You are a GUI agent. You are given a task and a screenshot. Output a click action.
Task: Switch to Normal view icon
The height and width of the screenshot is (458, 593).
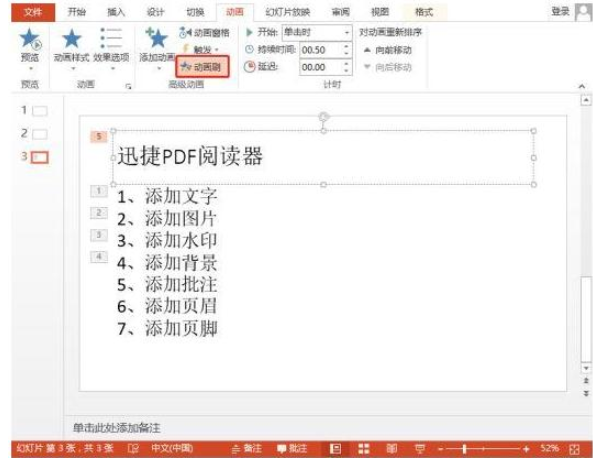coord(335,449)
